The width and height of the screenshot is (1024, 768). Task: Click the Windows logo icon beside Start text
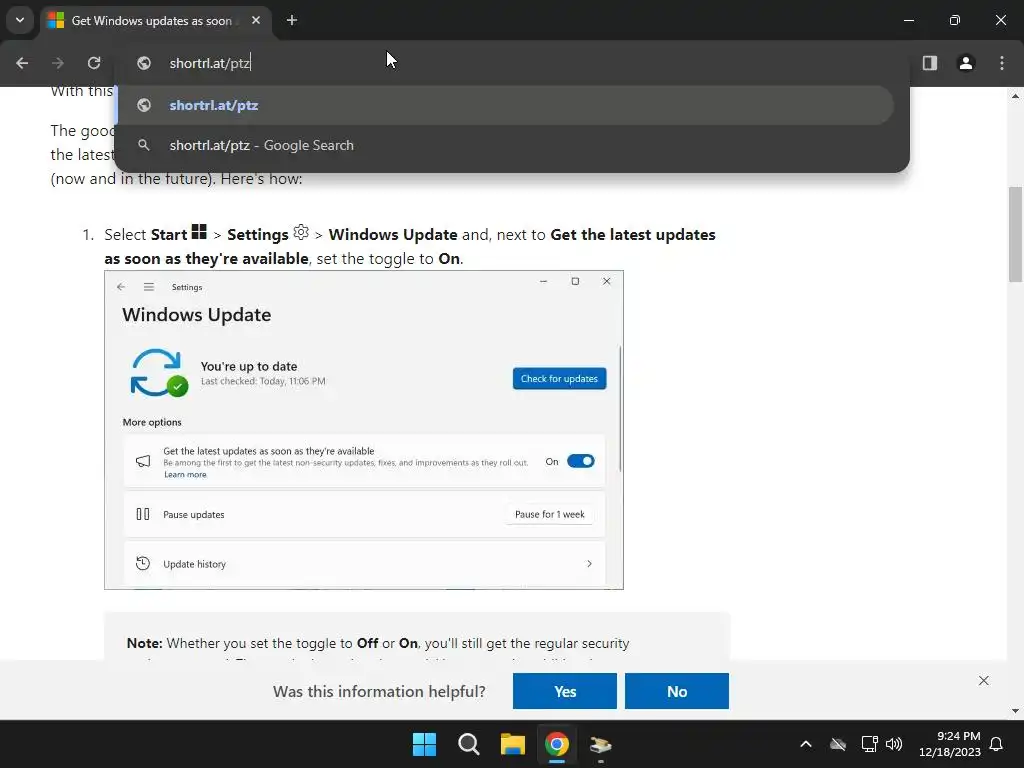click(x=199, y=232)
